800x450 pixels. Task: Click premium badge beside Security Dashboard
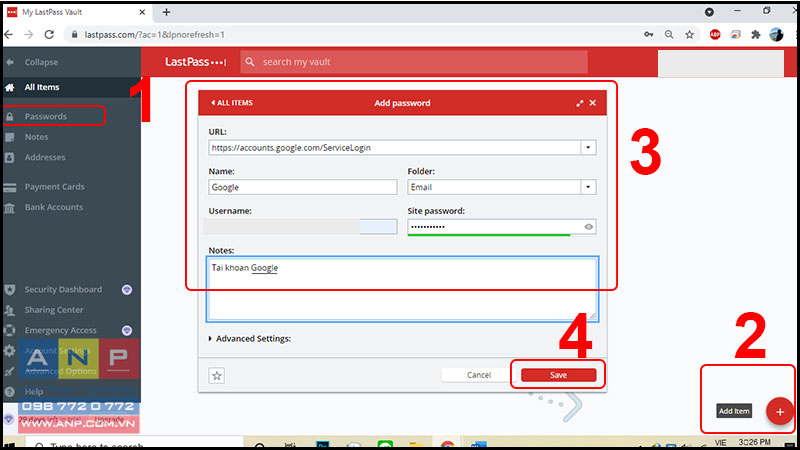(127, 290)
